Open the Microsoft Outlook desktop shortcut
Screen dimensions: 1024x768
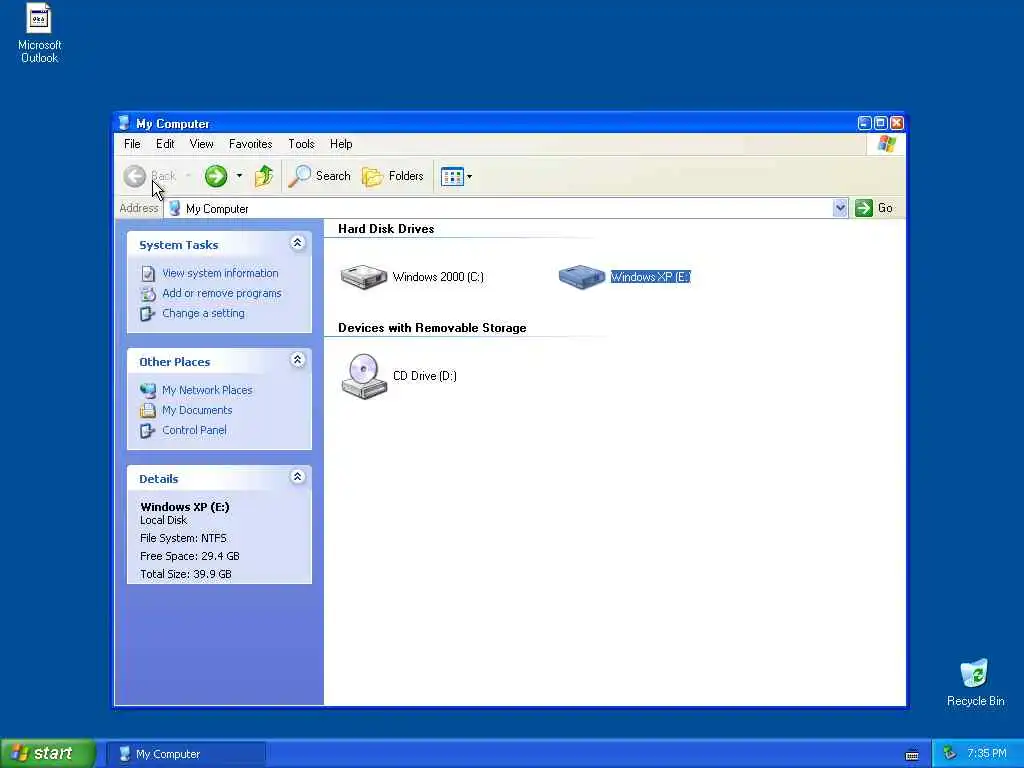tap(39, 33)
